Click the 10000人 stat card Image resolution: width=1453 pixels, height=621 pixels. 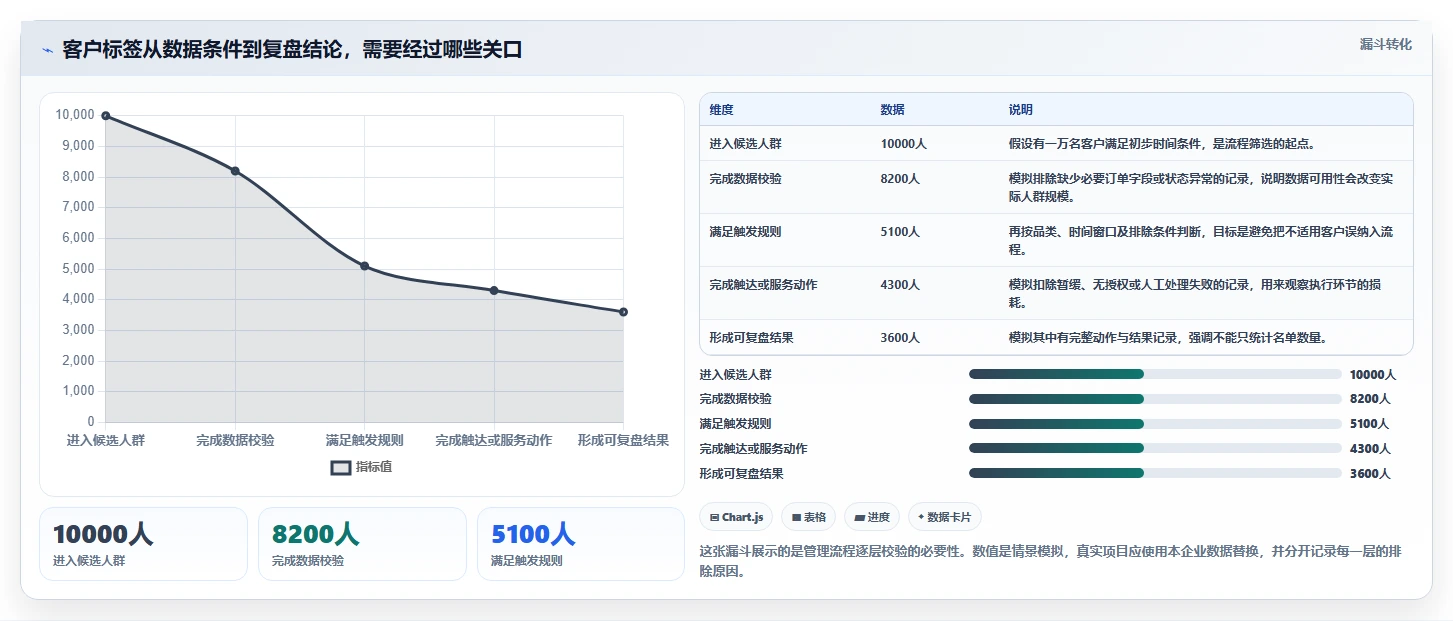pos(143,544)
